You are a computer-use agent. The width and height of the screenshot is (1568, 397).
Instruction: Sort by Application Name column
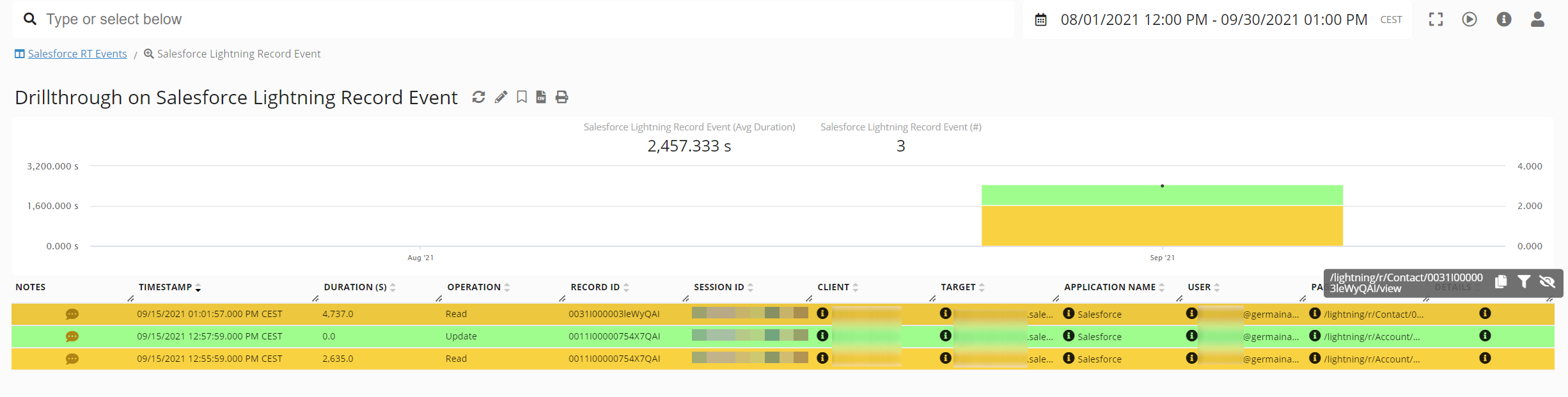1114,288
